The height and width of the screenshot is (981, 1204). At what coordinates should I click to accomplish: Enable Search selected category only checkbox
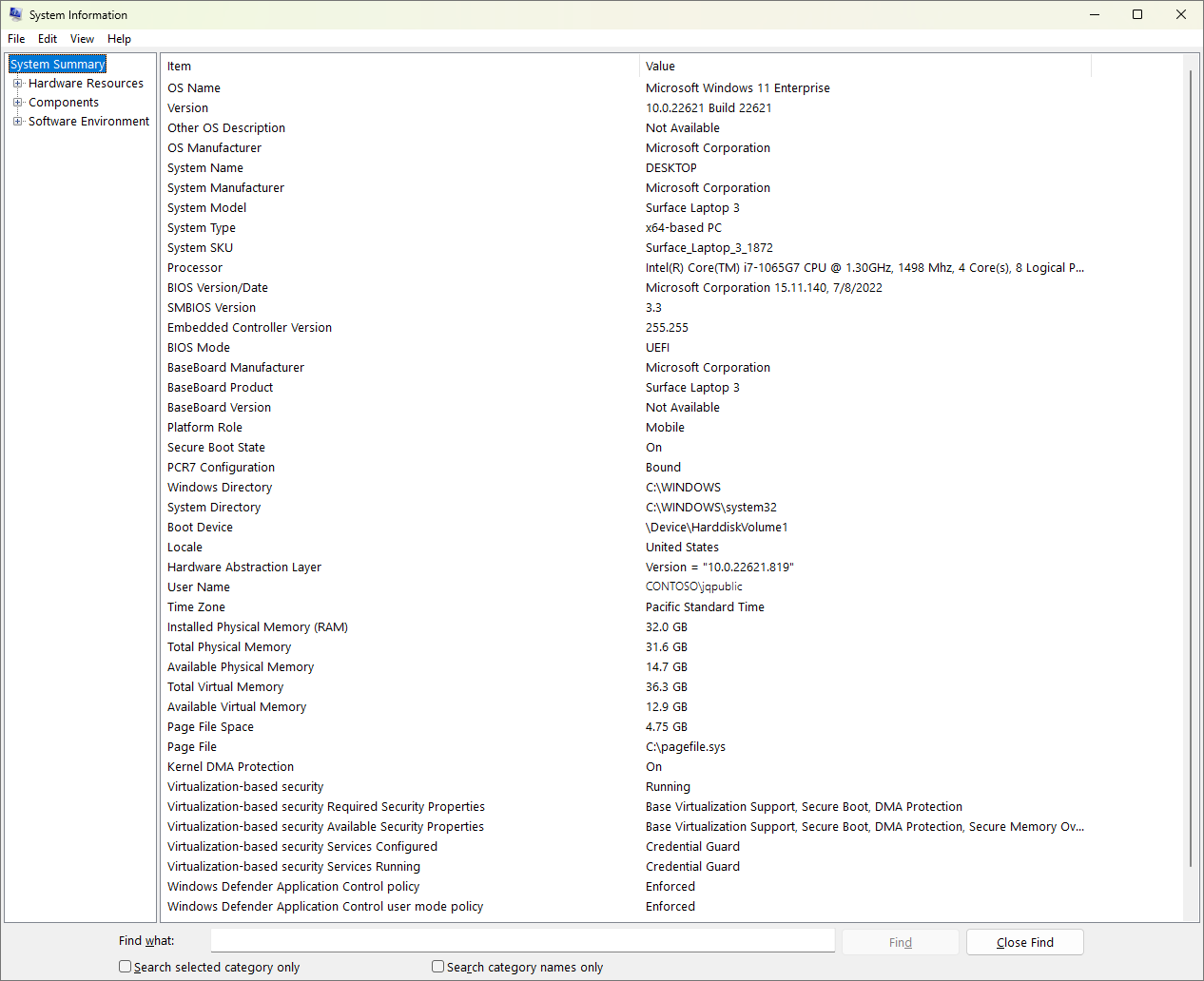tap(125, 967)
